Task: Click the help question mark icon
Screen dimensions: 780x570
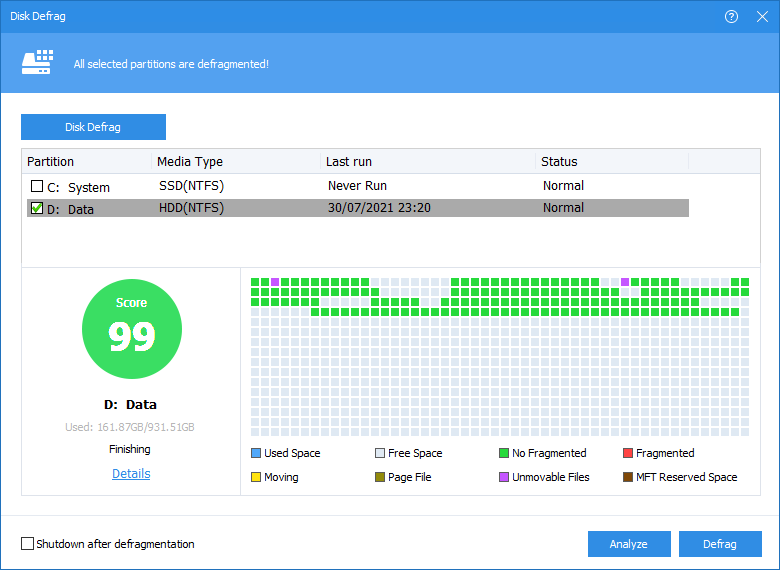Action: [x=731, y=17]
